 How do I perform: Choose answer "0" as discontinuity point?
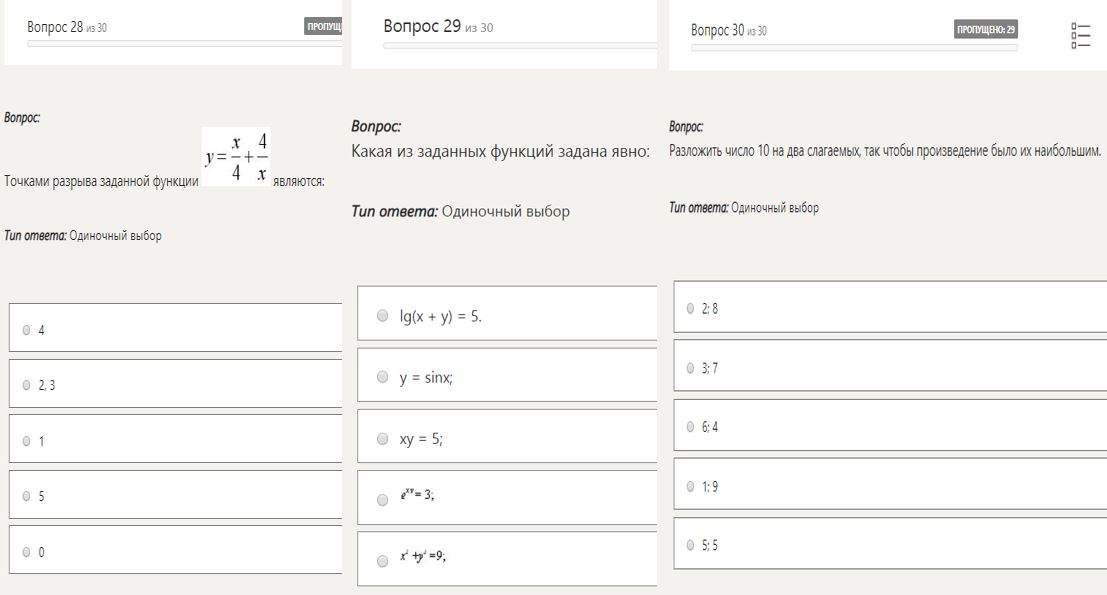coord(27,551)
